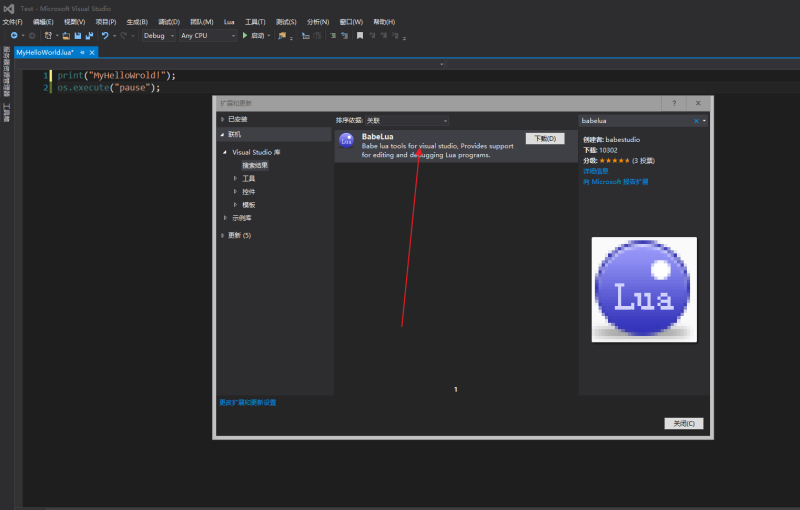Open the 详细信息 details link
This screenshot has width=800, height=510.
(x=598, y=171)
